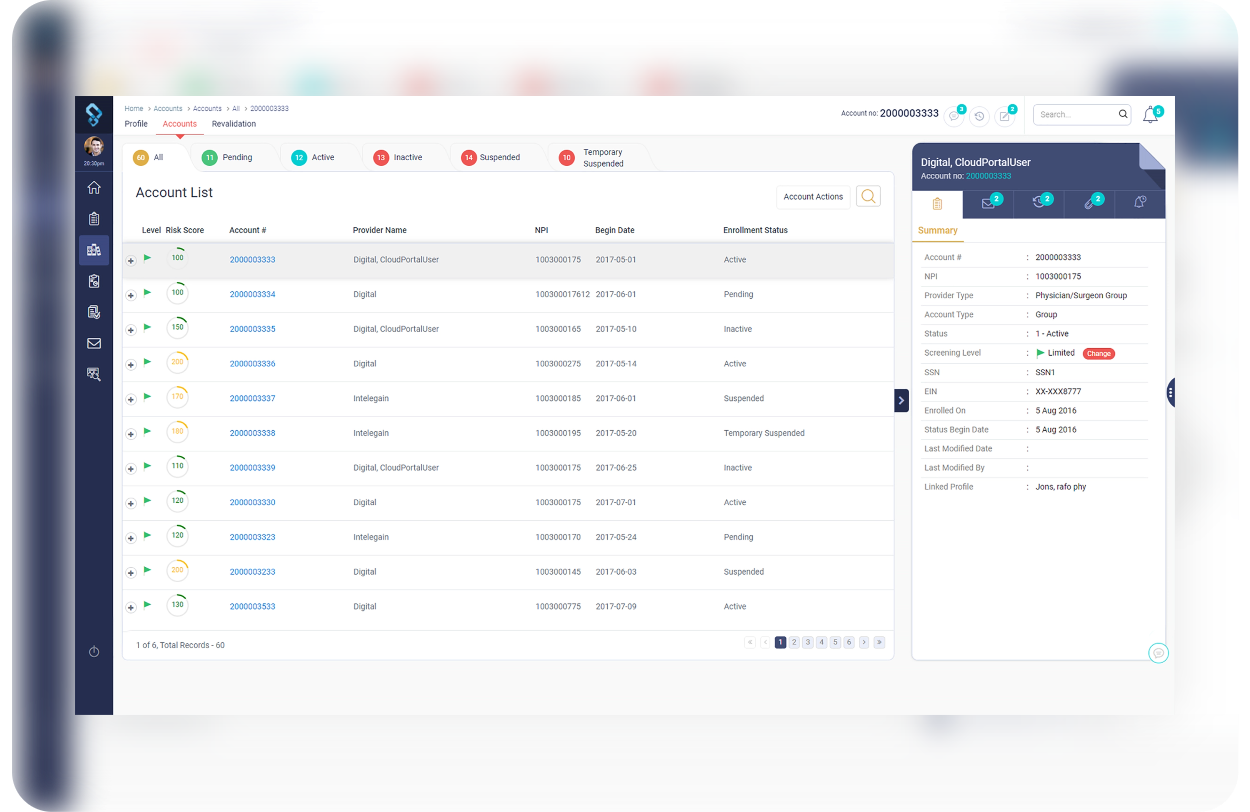
Task: Switch to the Revalidation tab
Action: [234, 124]
